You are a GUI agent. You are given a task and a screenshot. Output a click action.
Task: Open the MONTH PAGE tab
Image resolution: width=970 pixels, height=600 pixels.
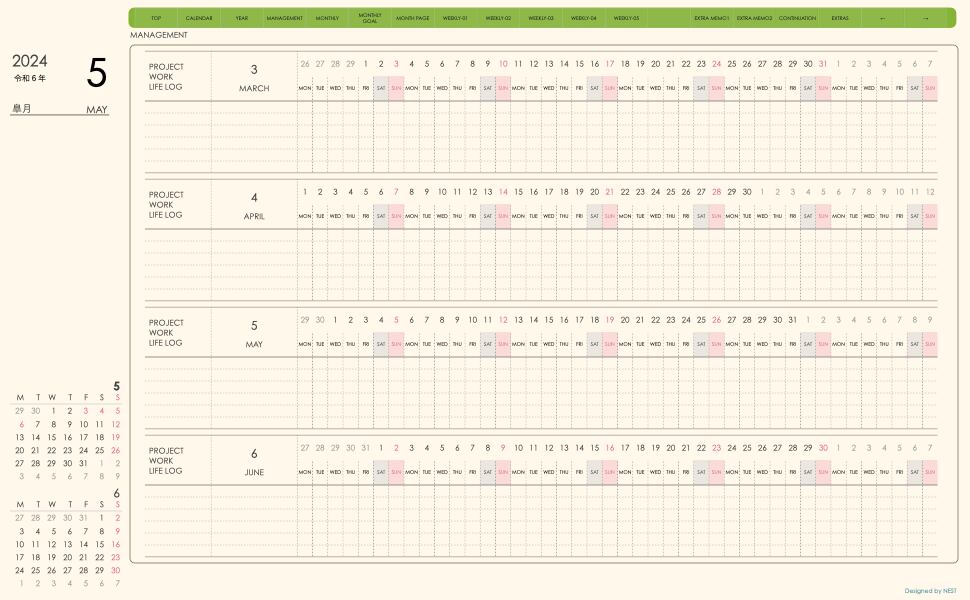pyautogui.click(x=413, y=18)
